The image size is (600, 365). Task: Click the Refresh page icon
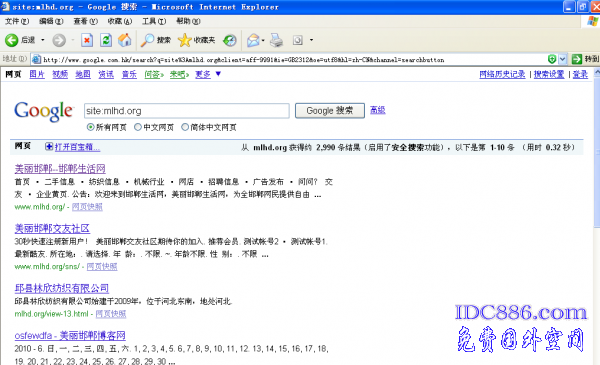[106, 40]
